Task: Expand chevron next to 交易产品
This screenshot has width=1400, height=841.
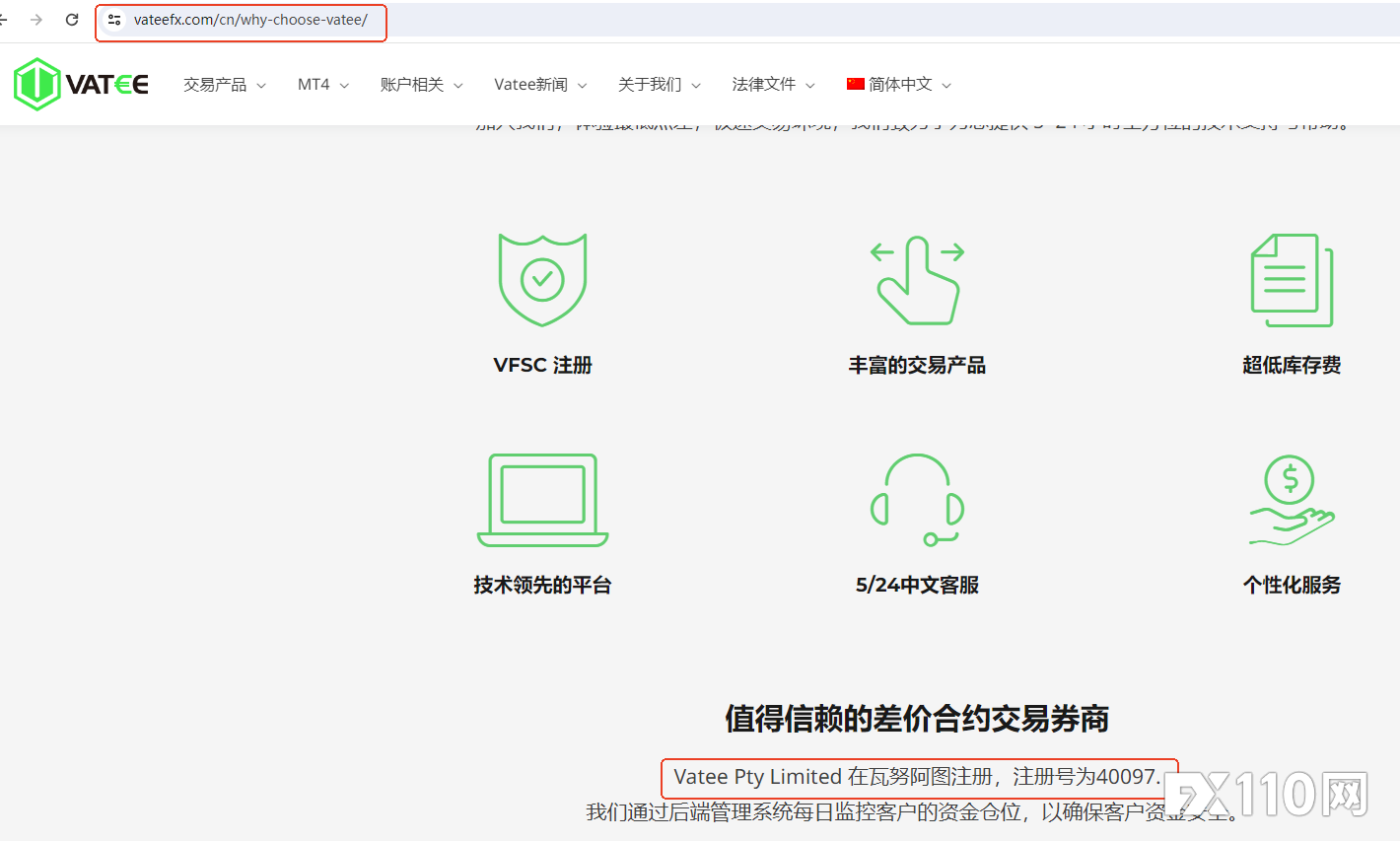Action: click(261, 86)
